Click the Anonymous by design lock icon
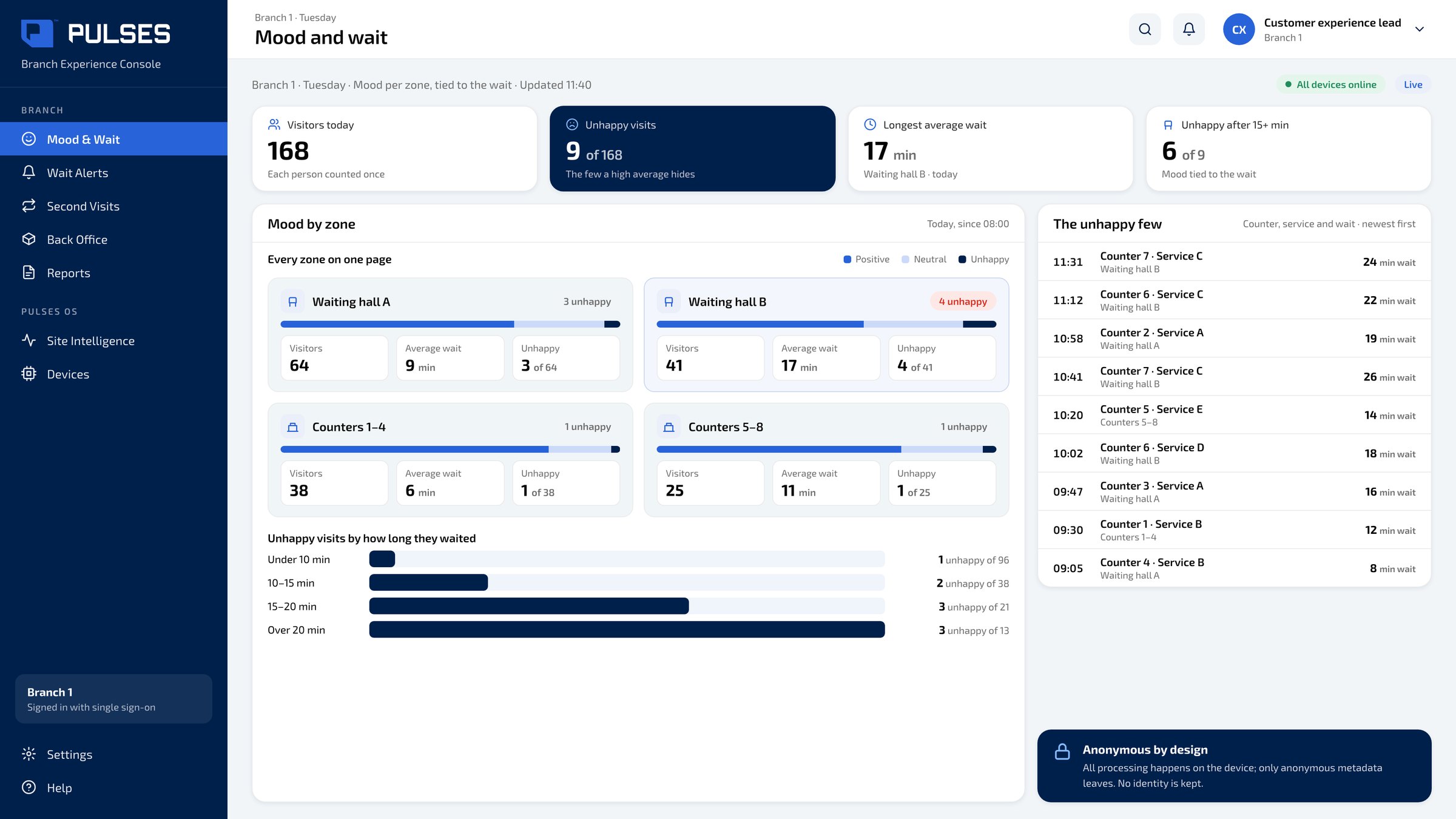1456x819 pixels. (1062, 751)
